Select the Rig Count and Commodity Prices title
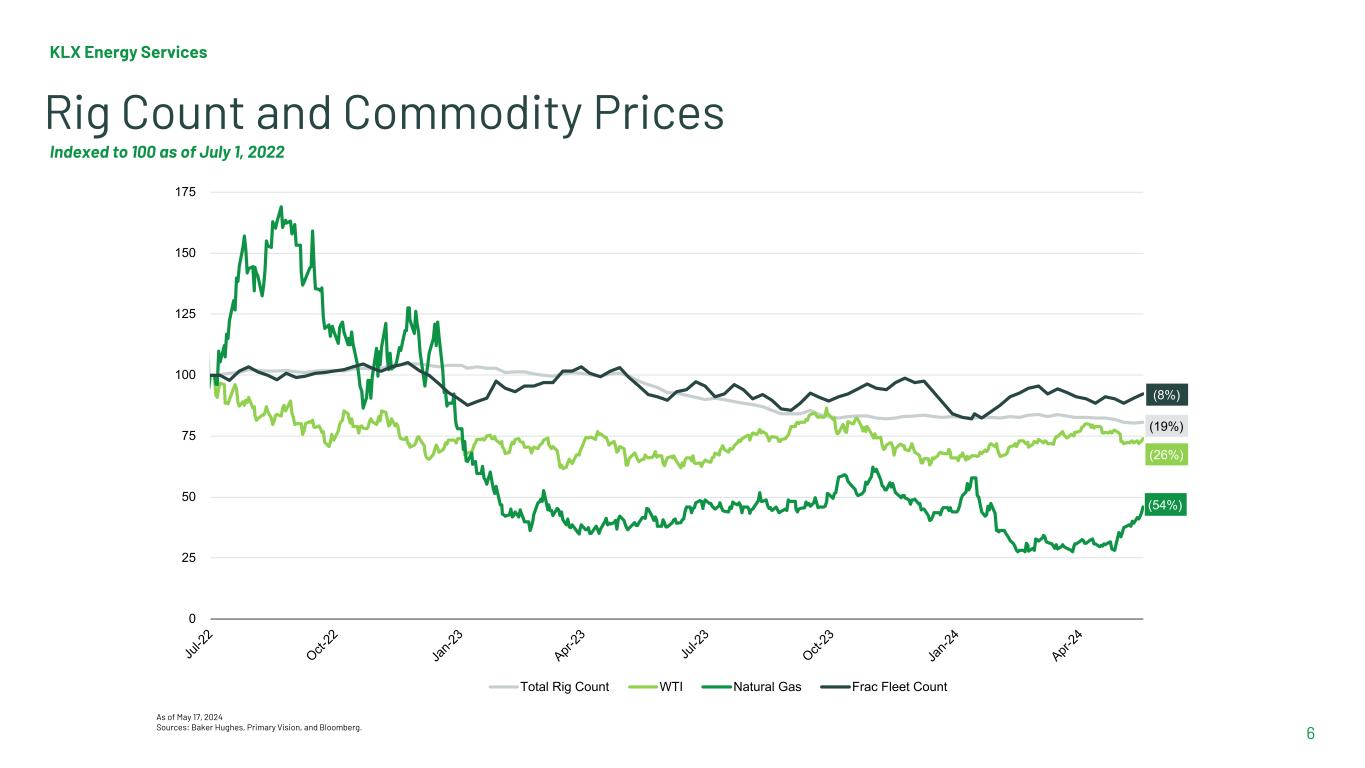The height and width of the screenshot is (768, 1365). [385, 113]
